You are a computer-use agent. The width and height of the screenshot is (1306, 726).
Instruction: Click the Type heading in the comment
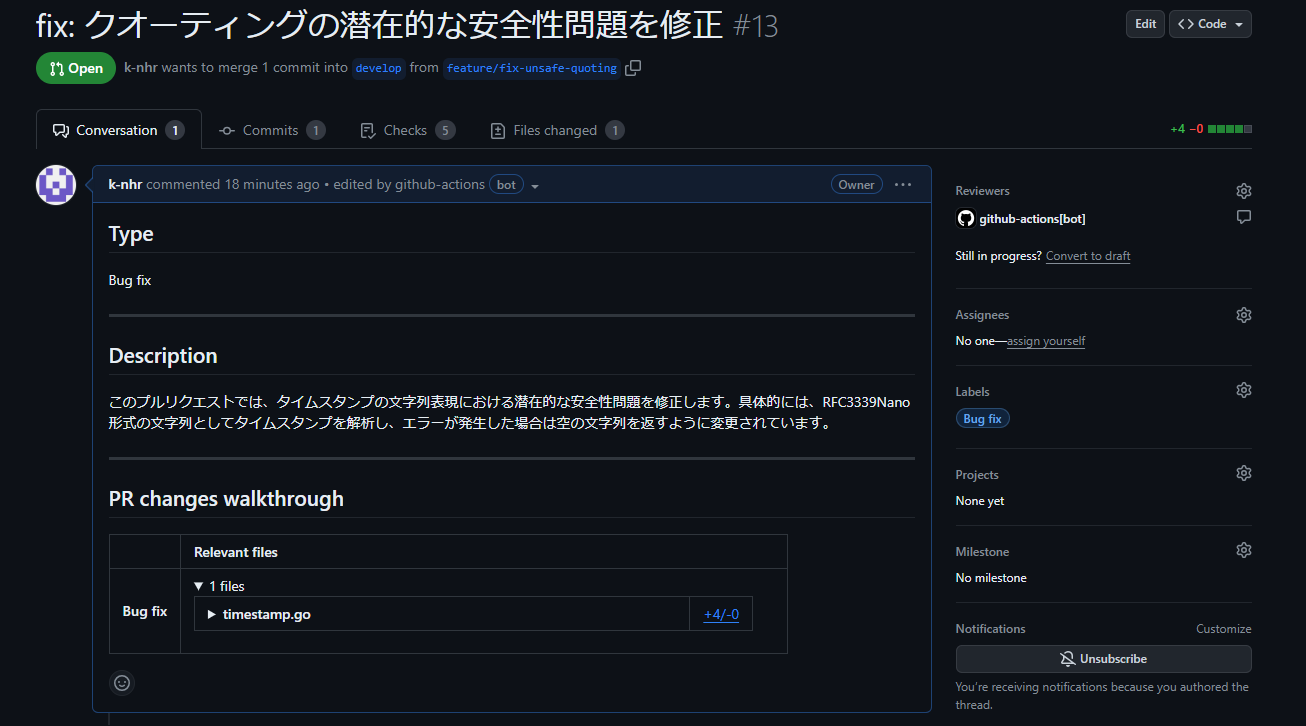click(131, 234)
